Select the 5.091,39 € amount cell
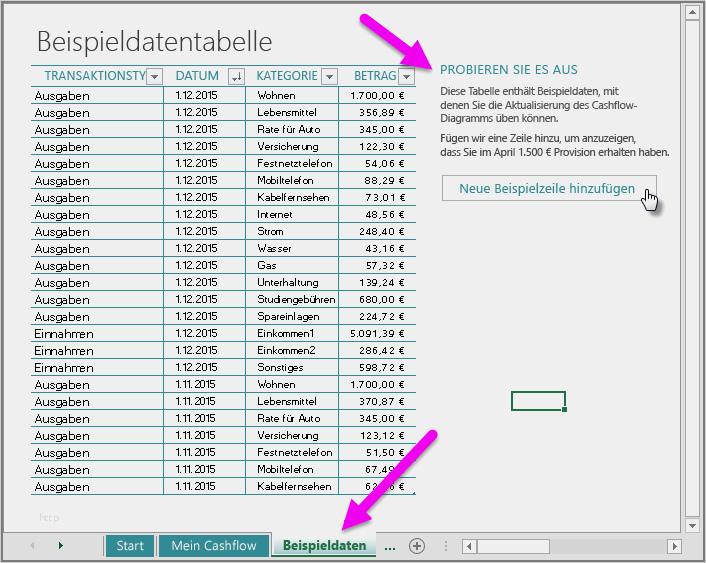 pyautogui.click(x=377, y=333)
